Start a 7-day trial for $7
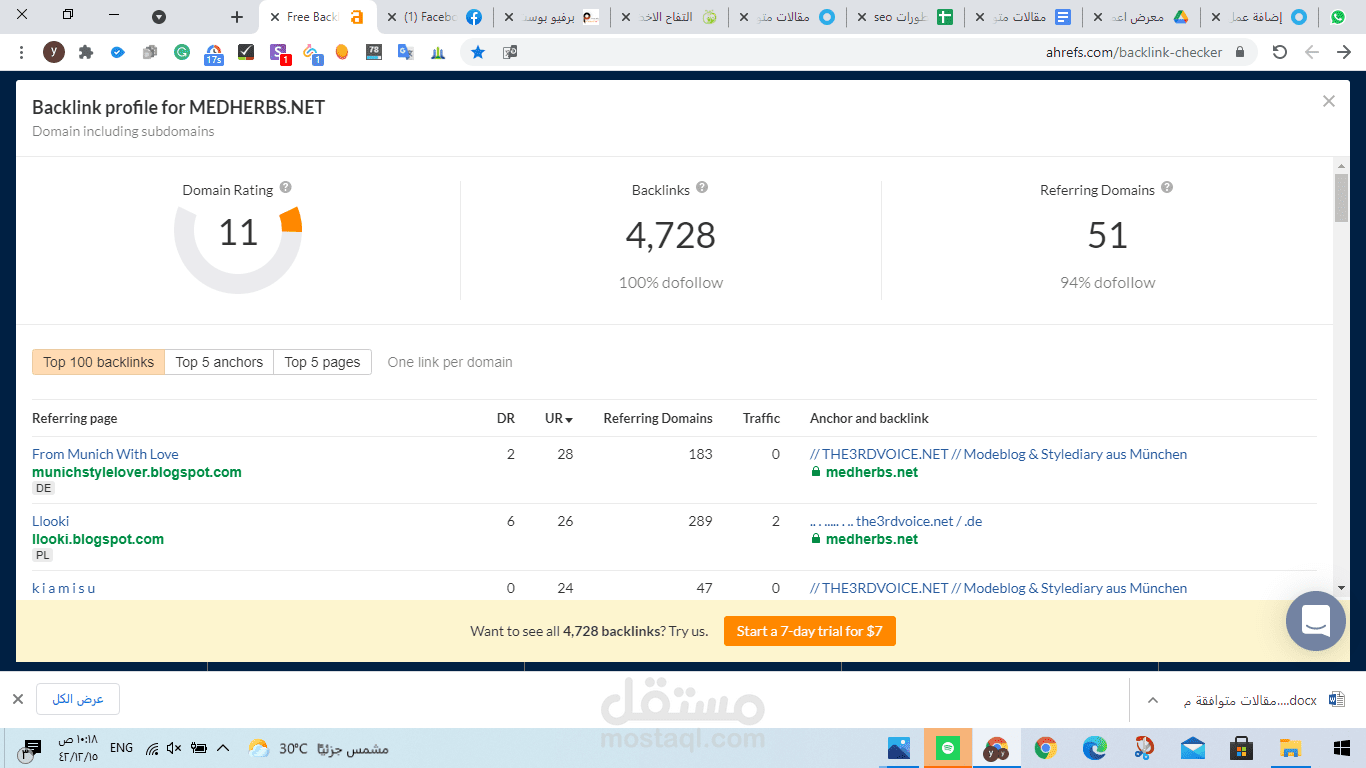 (809, 631)
